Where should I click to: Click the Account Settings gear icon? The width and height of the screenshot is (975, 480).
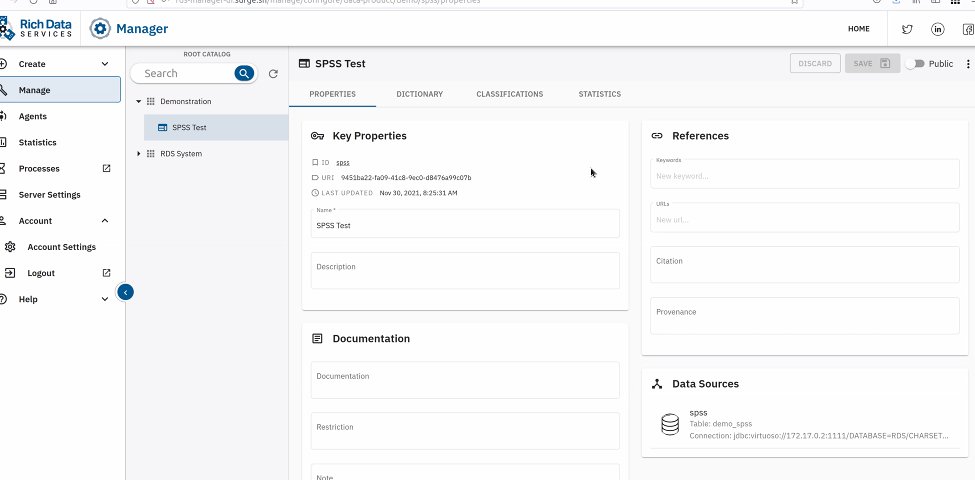(10, 247)
